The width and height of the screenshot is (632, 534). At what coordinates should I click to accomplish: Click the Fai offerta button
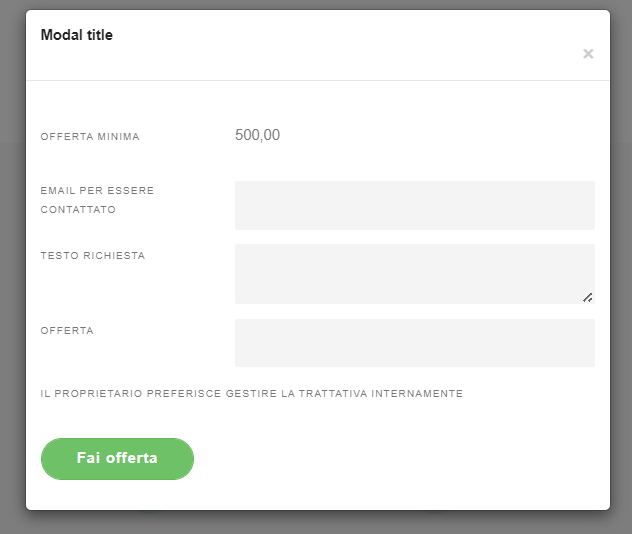(117, 459)
